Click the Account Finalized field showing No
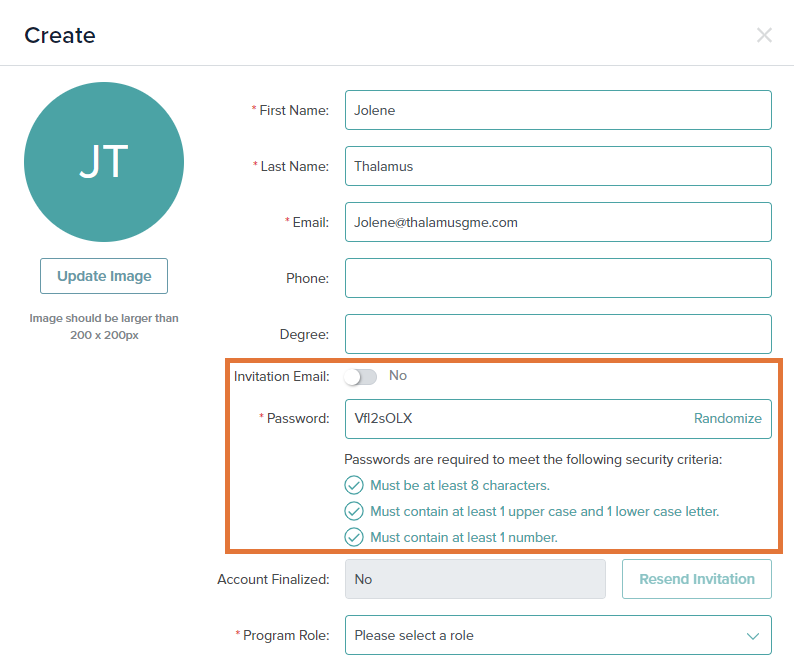Screen dimensions: 794x665 pos(475,579)
